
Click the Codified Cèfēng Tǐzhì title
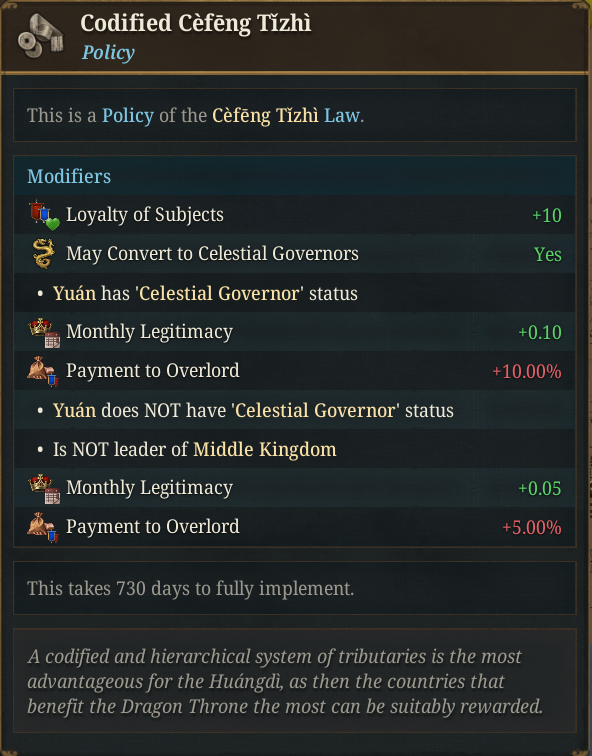coord(196,23)
